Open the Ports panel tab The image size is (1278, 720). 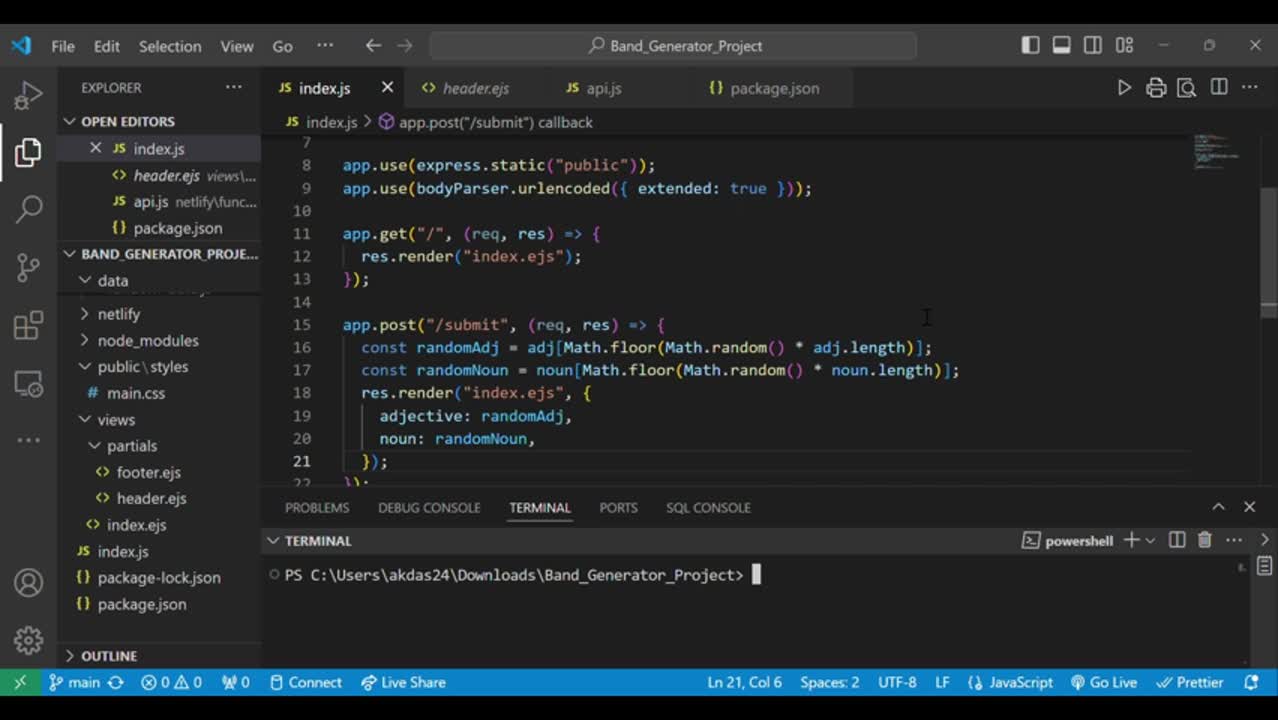pyautogui.click(x=618, y=507)
